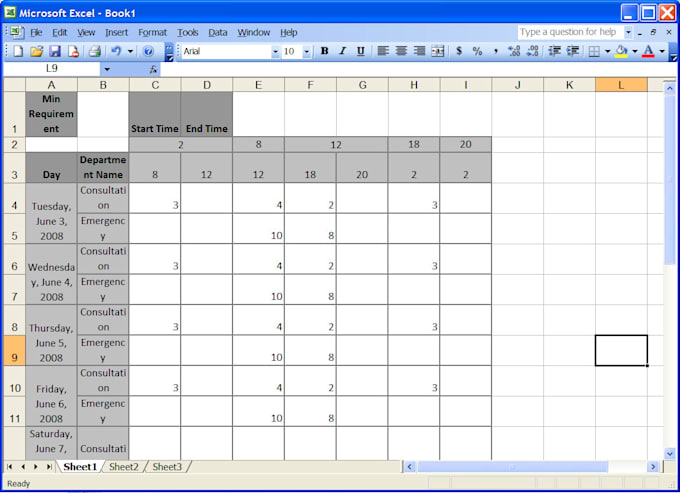Toggle Italic formatting
The height and width of the screenshot is (493, 680).
click(x=343, y=51)
